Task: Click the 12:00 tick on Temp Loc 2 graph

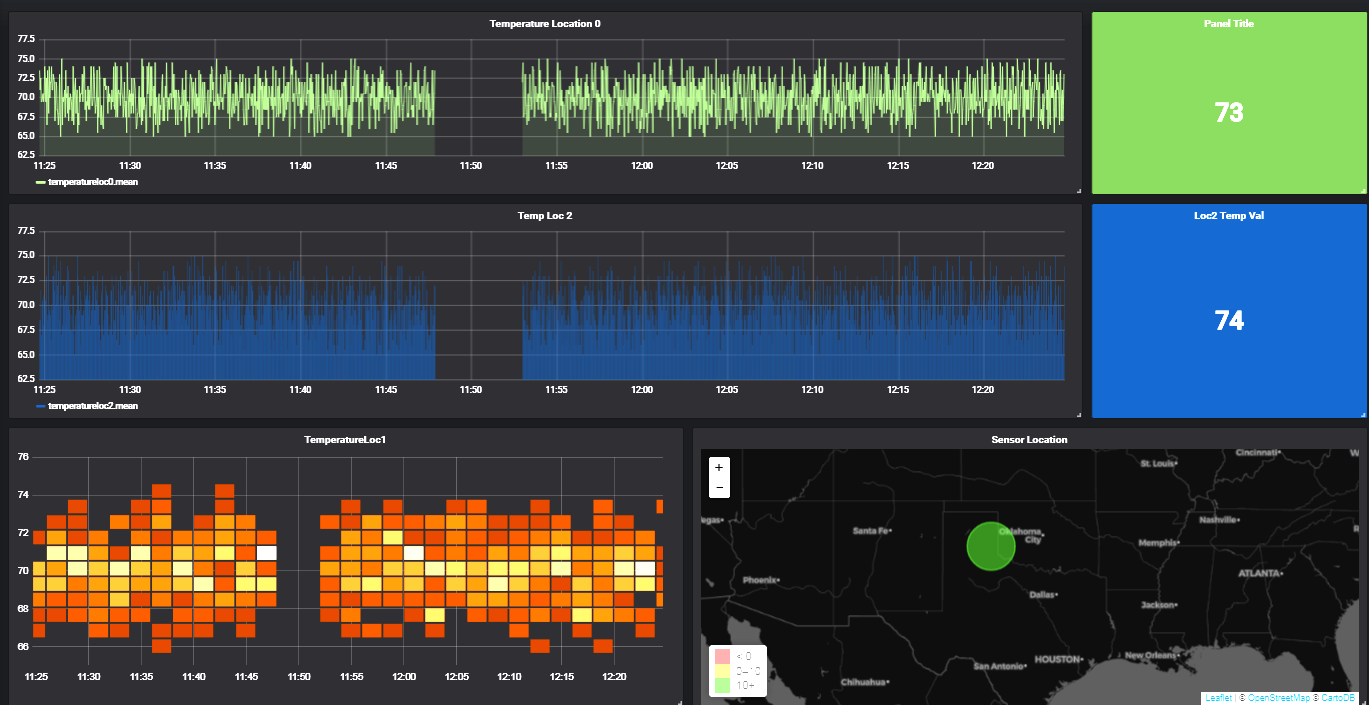Action: point(642,390)
